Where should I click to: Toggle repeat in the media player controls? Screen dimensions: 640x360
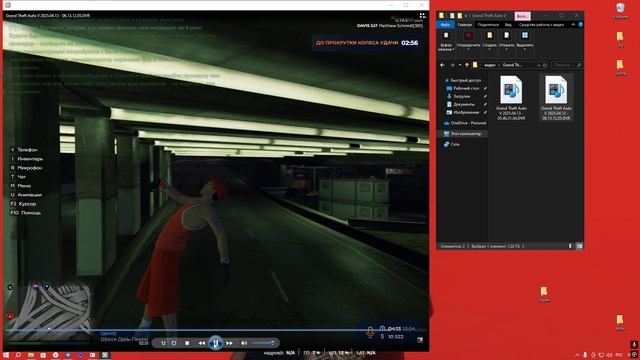174,343
